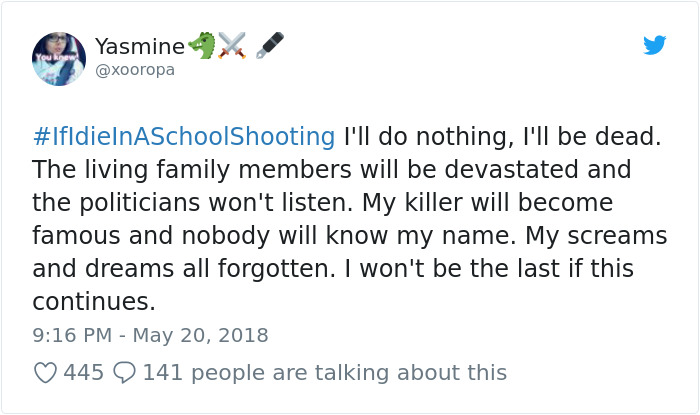Click the dragon emoji beside Yasmine
Viewport: 700px width, 415px height.
202,46
